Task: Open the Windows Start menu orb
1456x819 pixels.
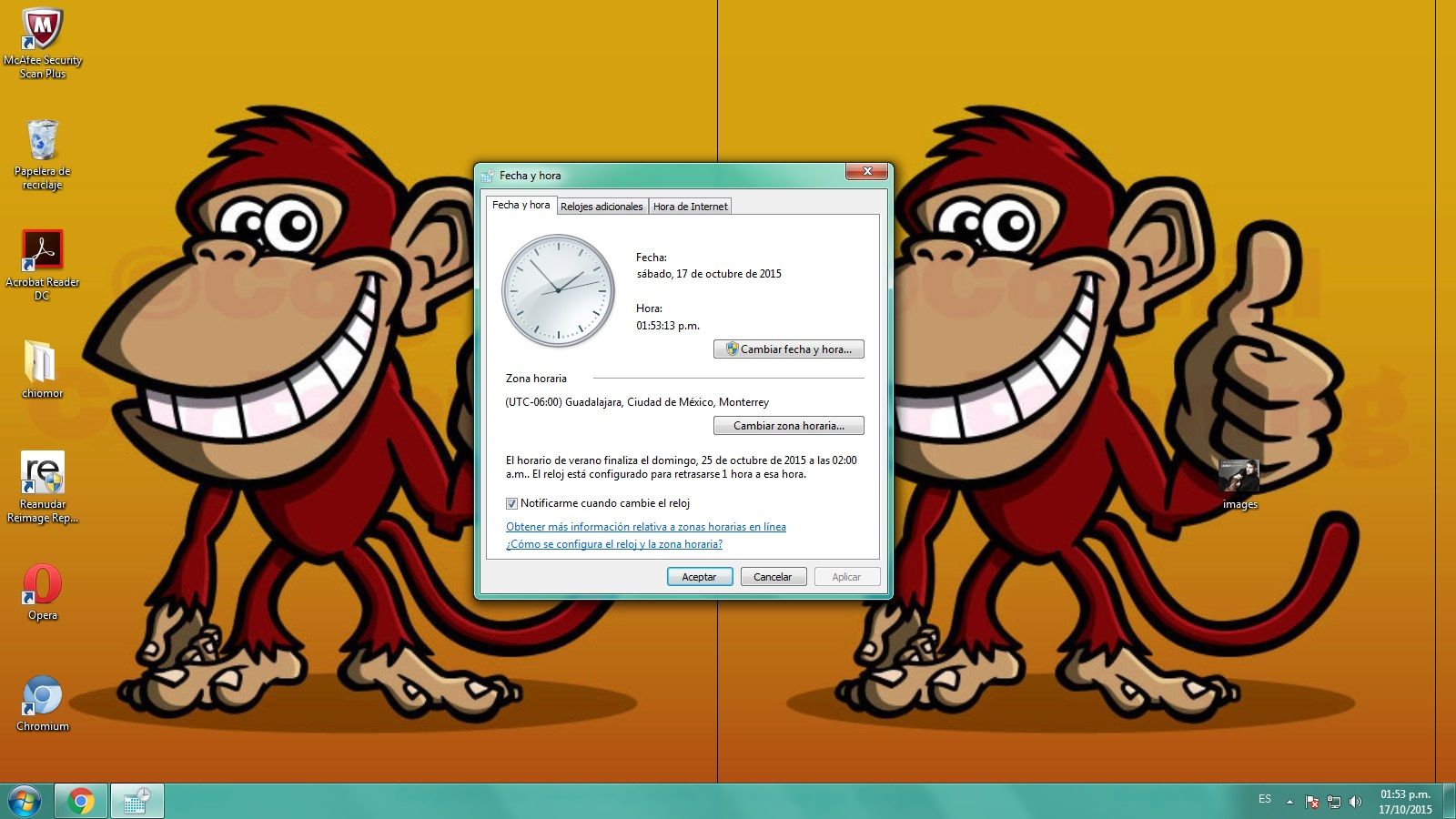Action: coord(25,801)
